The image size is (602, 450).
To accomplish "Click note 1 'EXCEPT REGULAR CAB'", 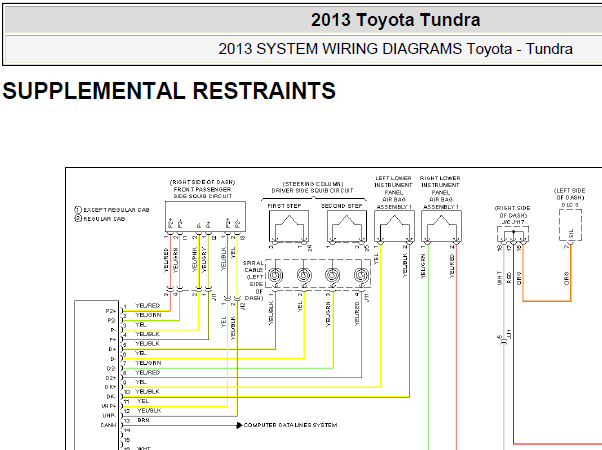I will [112, 210].
